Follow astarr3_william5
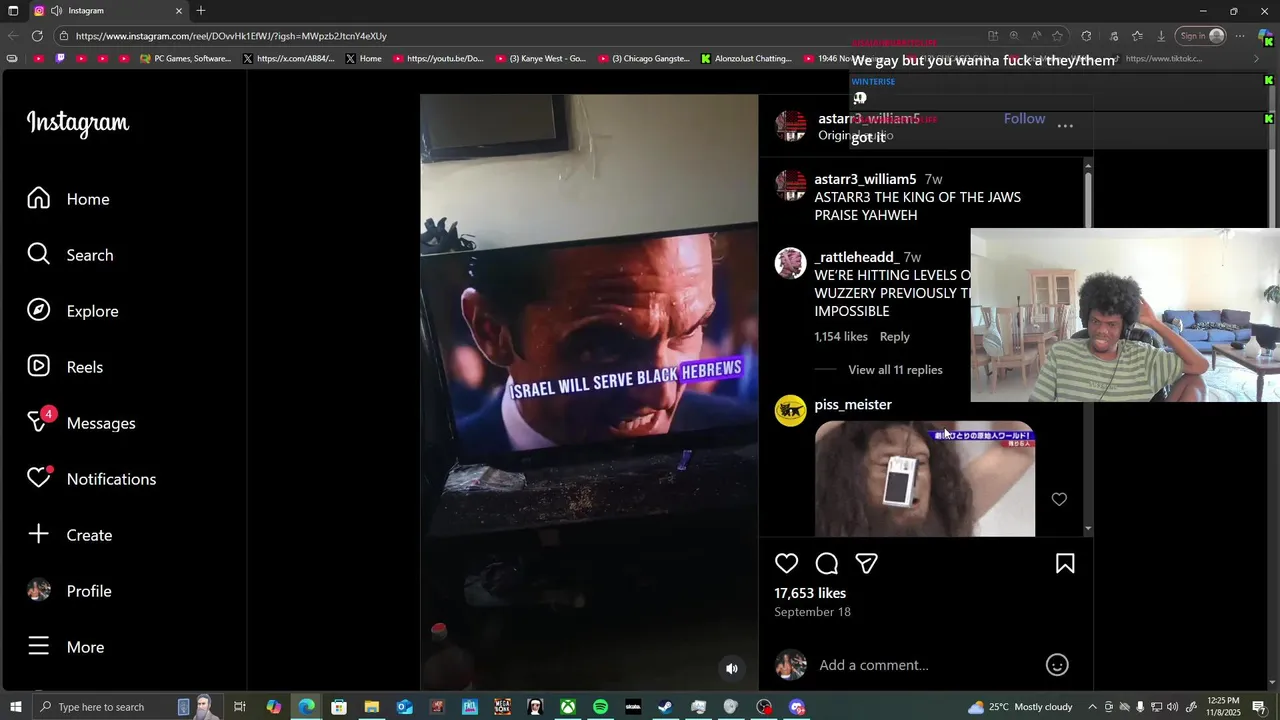Viewport: 1280px width, 720px height. [x=1024, y=118]
